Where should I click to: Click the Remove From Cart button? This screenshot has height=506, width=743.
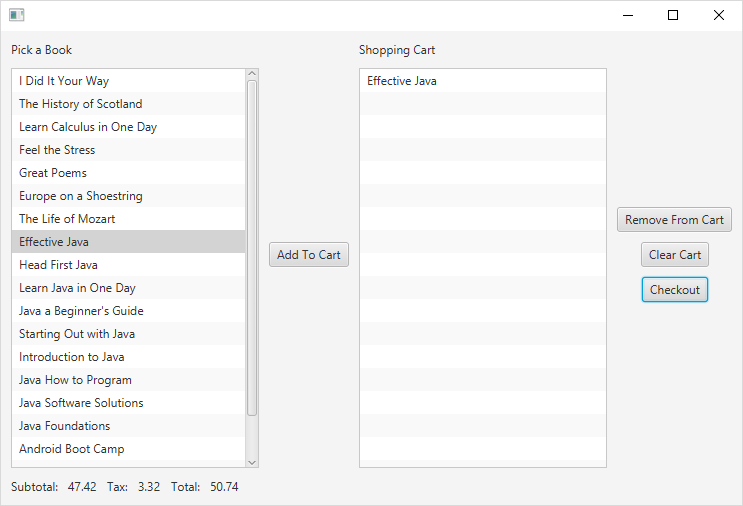pyautogui.click(x=674, y=220)
